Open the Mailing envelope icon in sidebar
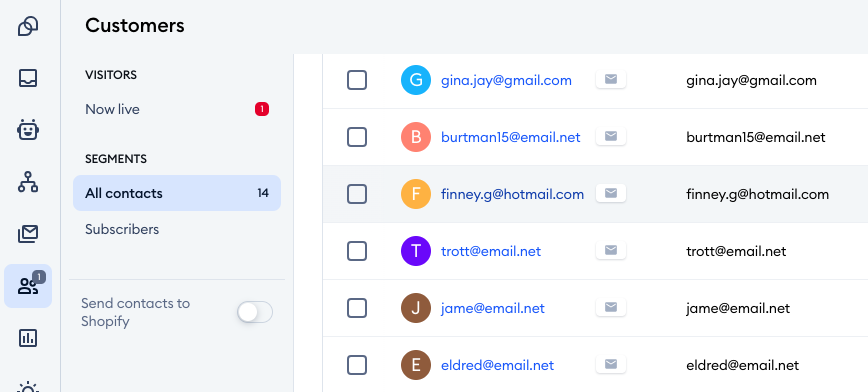 pos(28,234)
